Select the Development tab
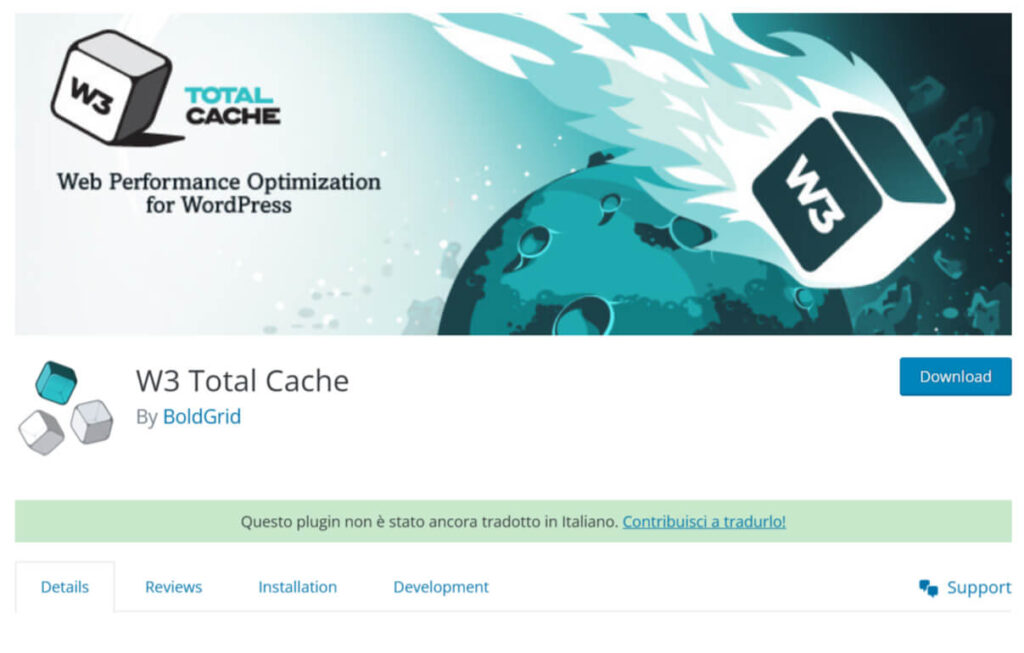Viewport: 1024px width, 653px height. tap(441, 587)
